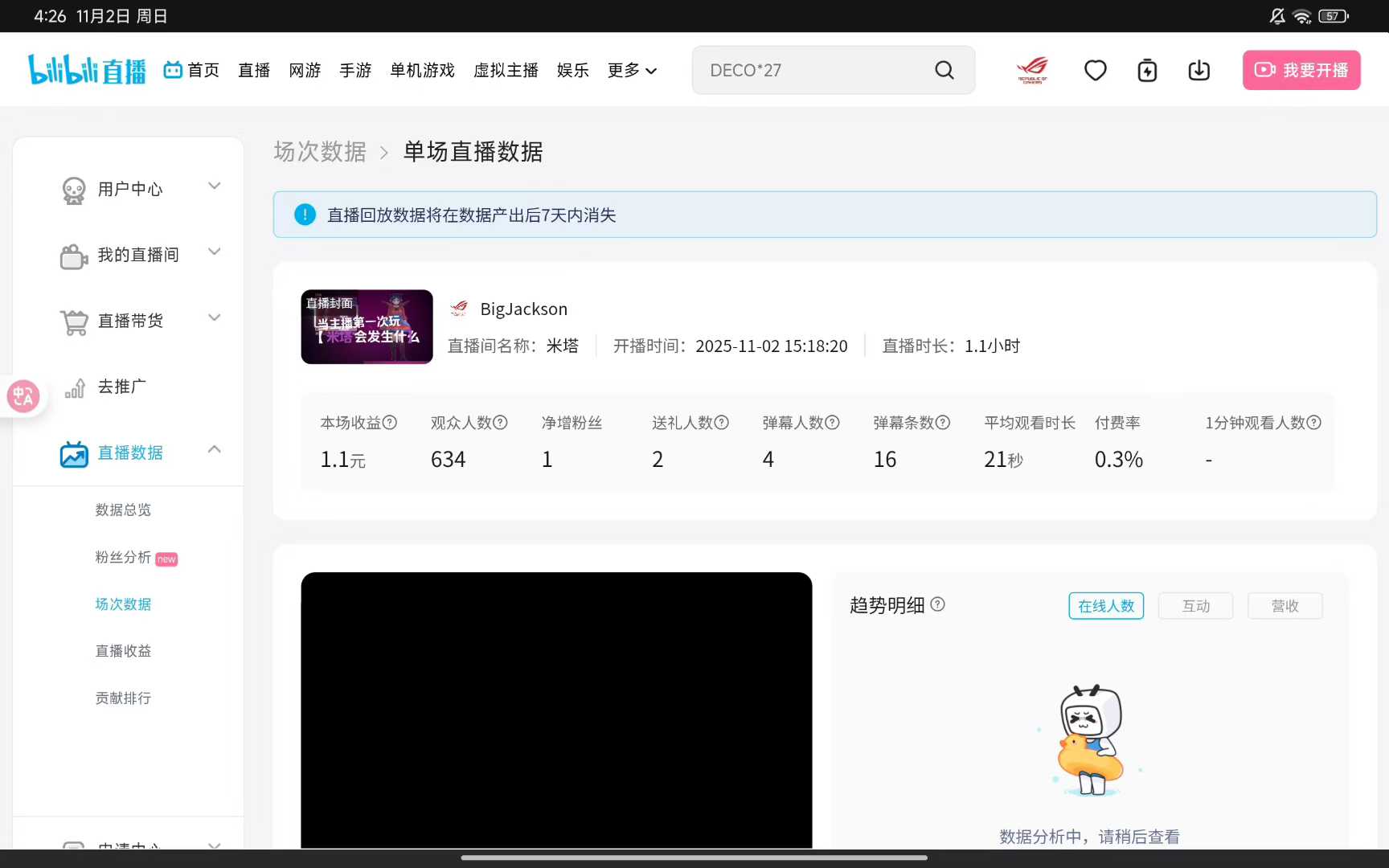
Task: Click the floating translate bubble icon
Action: tap(23, 396)
